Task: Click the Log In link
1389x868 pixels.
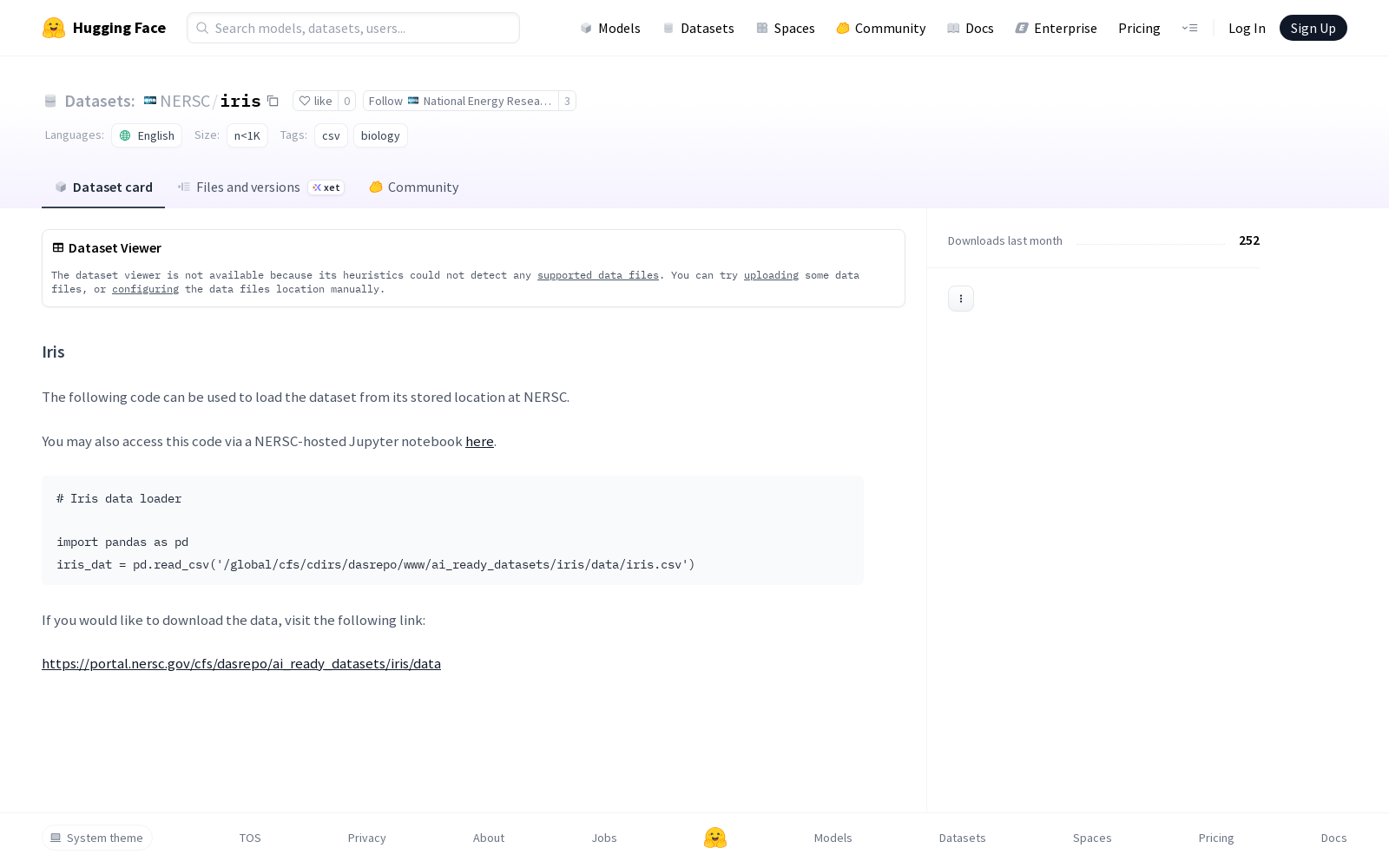Action: [1247, 28]
